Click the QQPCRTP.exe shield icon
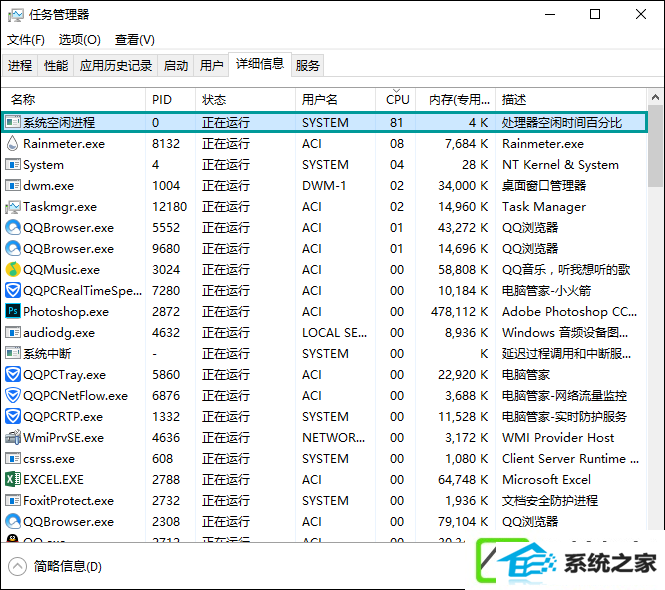 click(13, 417)
